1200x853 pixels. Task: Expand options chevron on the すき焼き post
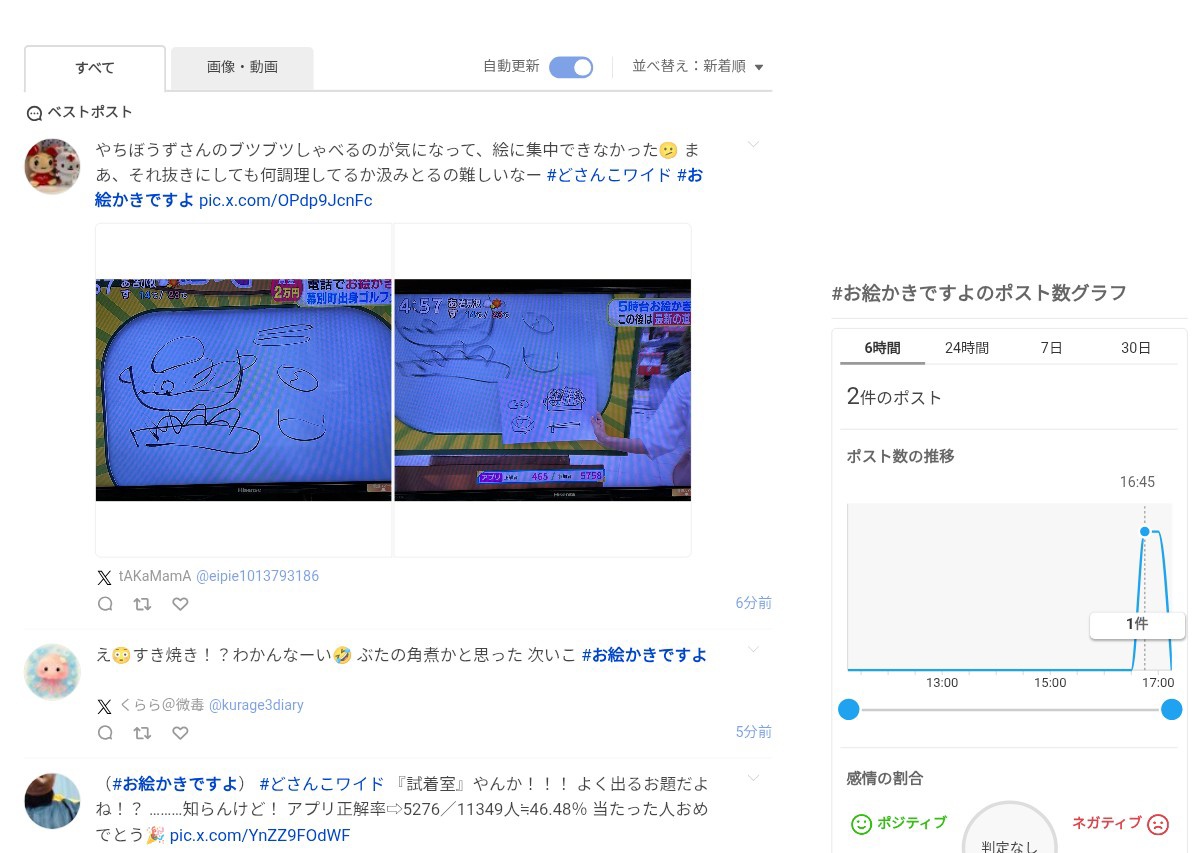point(754,650)
